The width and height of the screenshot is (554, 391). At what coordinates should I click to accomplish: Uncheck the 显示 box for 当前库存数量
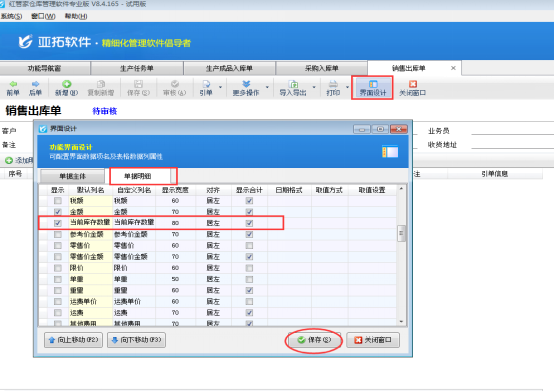(58, 223)
